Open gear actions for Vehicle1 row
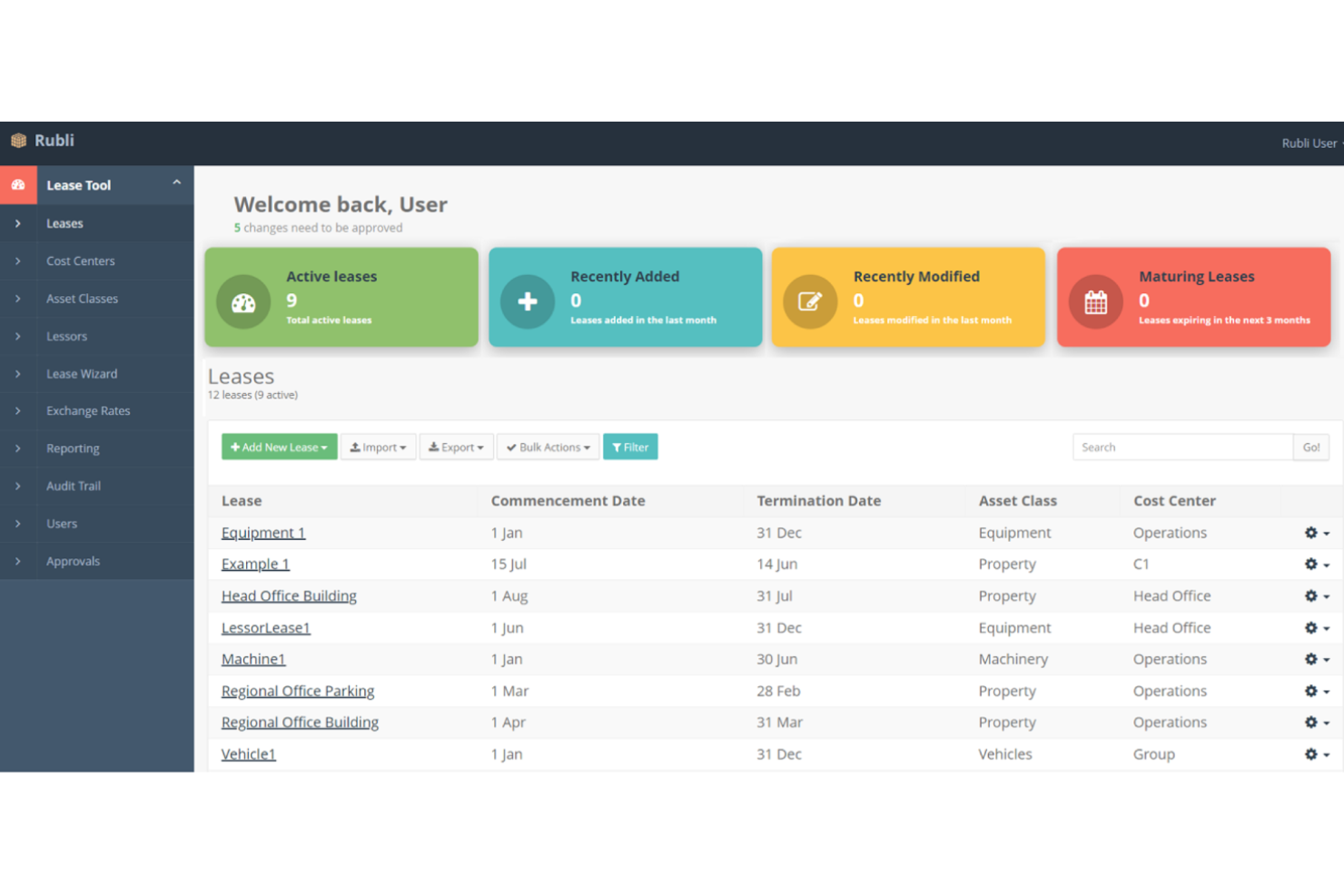The width and height of the screenshot is (1344, 896). tap(1317, 753)
